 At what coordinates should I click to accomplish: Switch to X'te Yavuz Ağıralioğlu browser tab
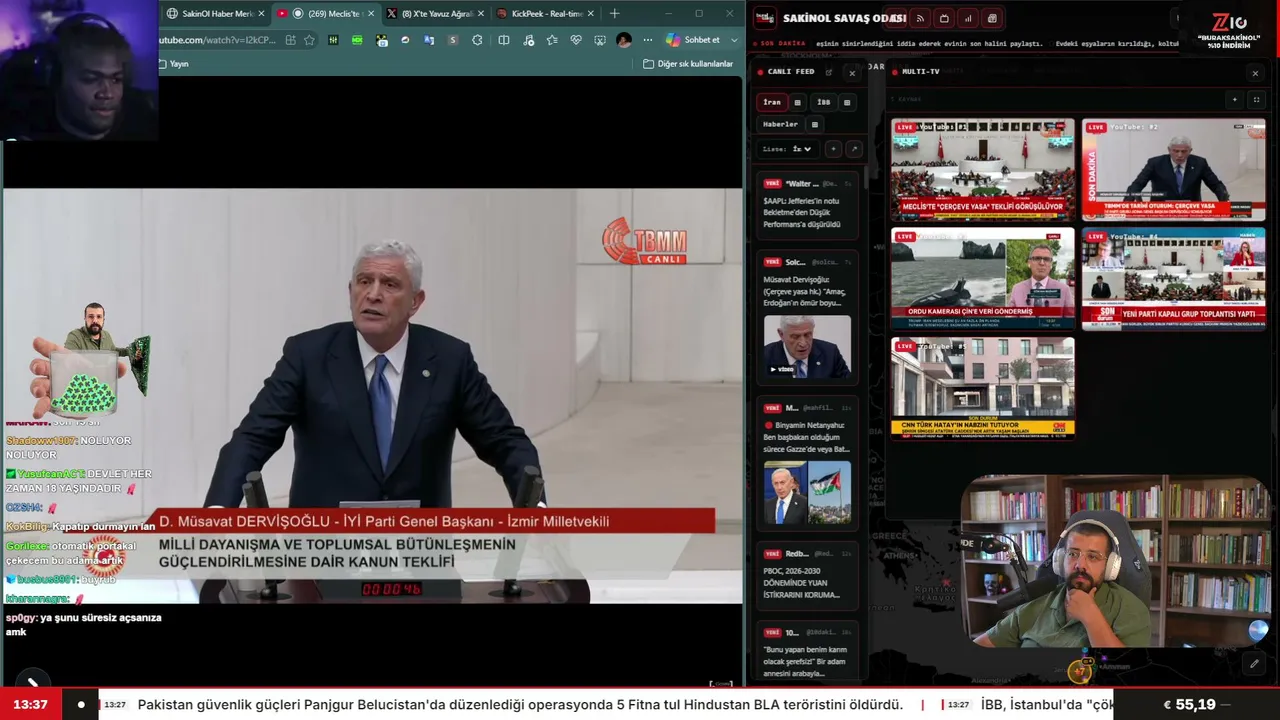434,13
